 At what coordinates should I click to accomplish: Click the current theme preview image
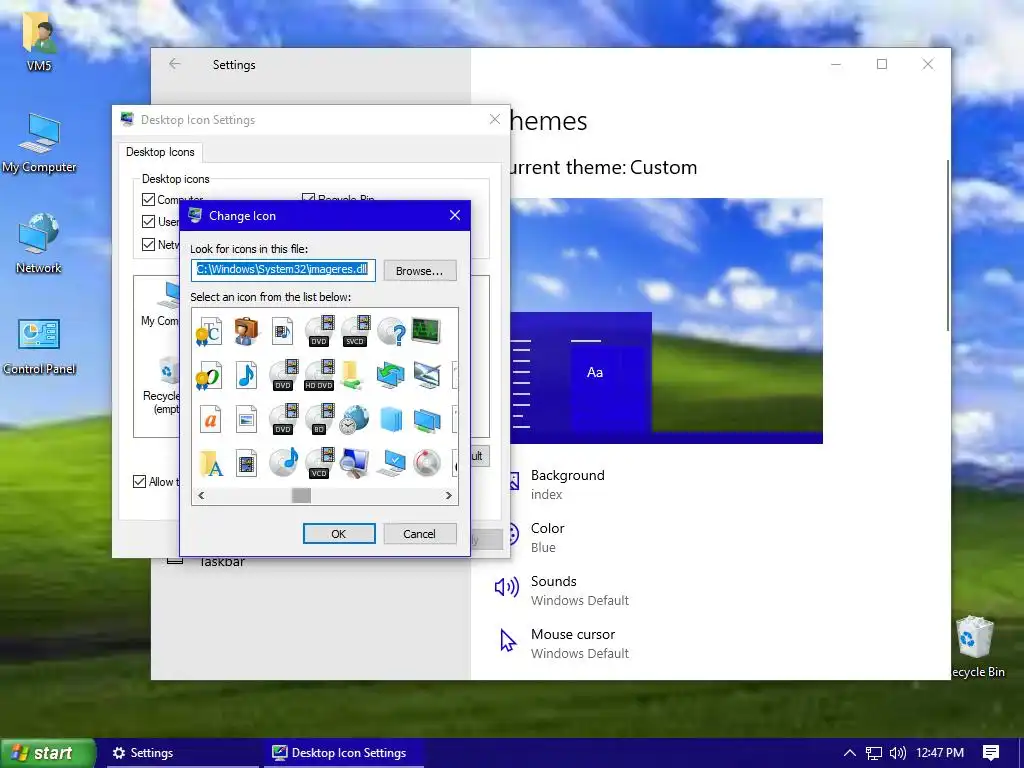click(666, 321)
